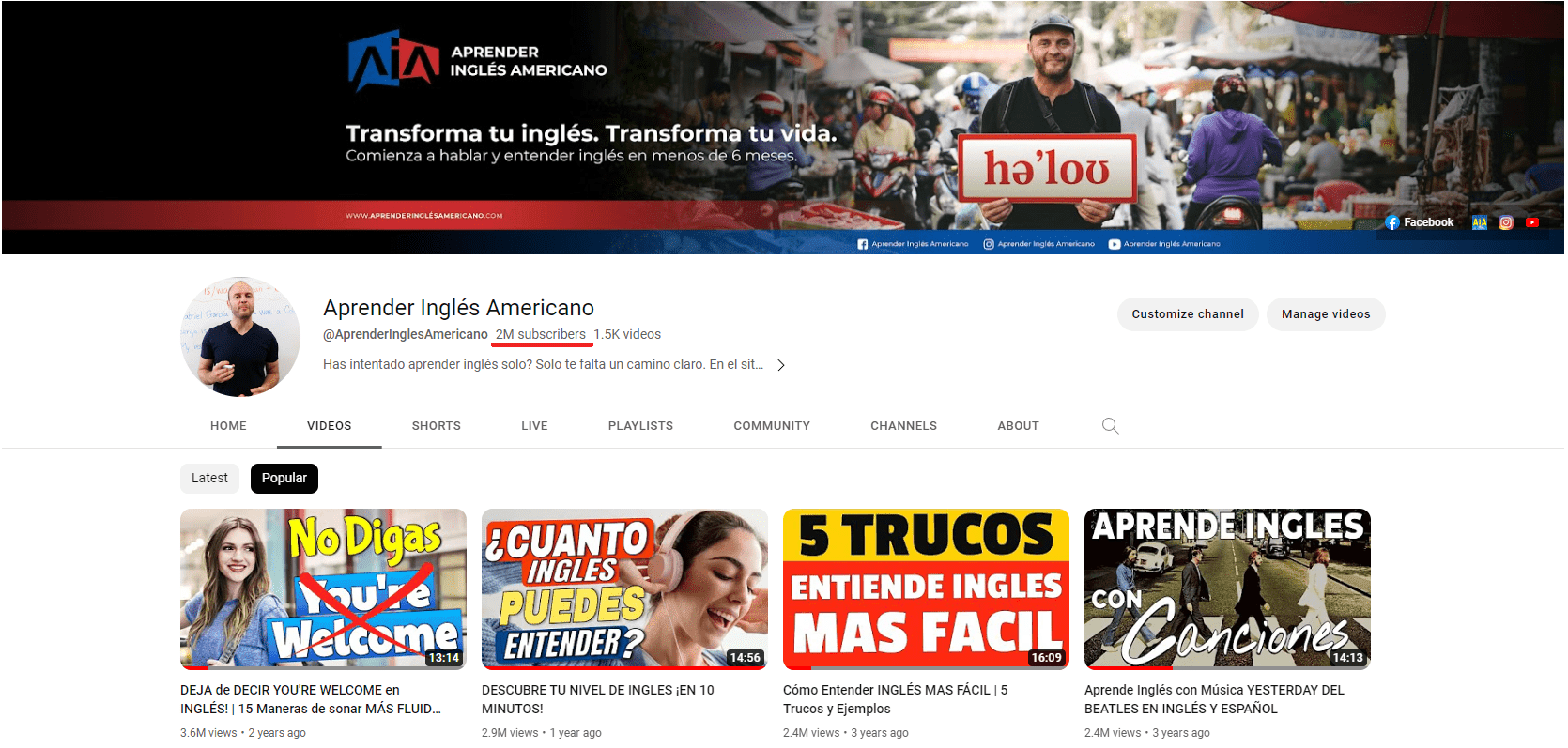This screenshot has height=748, width=1568.
Task: Click the 1.5K videos count
Action: pos(627,335)
